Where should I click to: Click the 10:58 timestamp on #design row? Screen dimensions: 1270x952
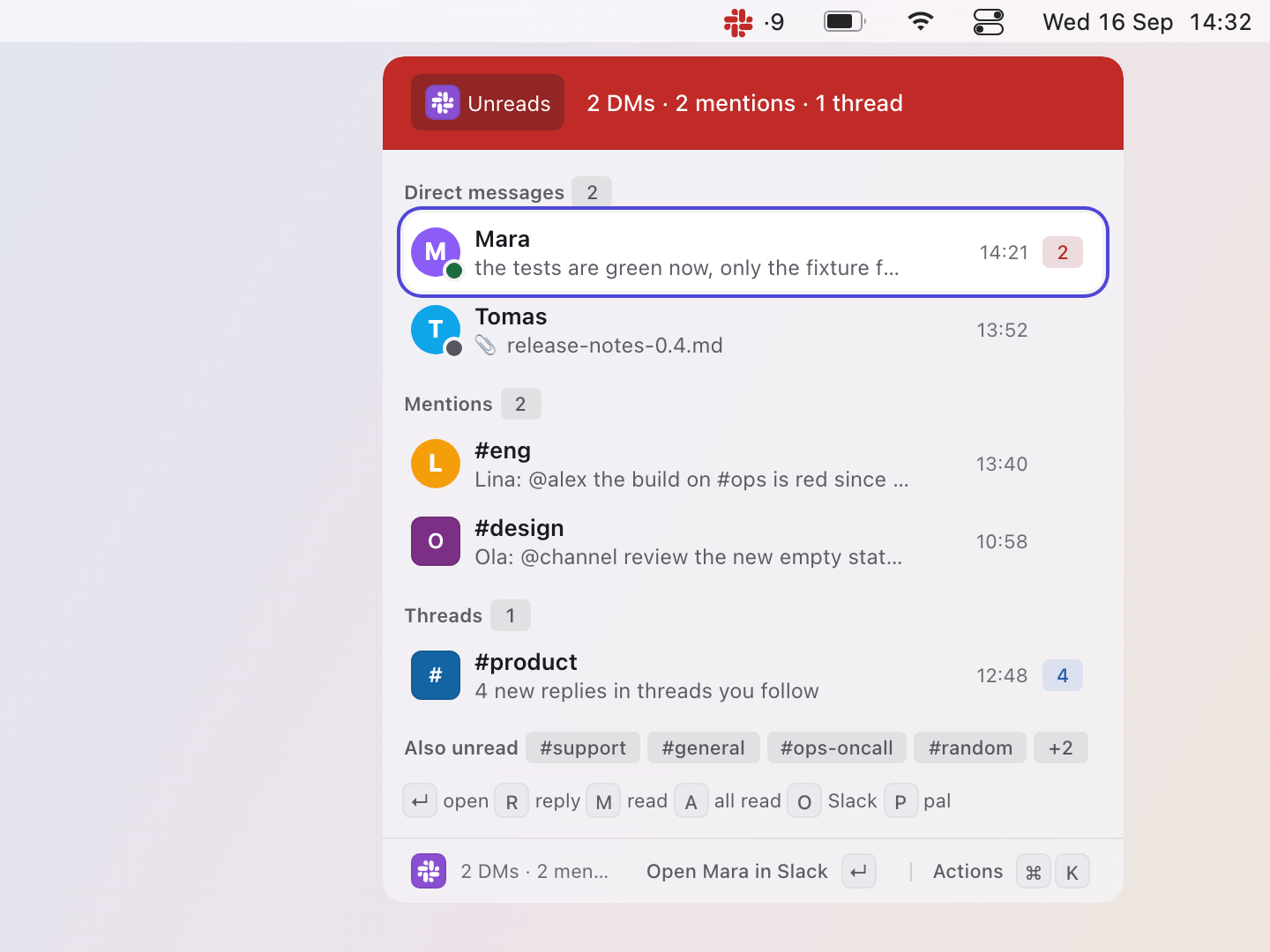tap(1002, 541)
